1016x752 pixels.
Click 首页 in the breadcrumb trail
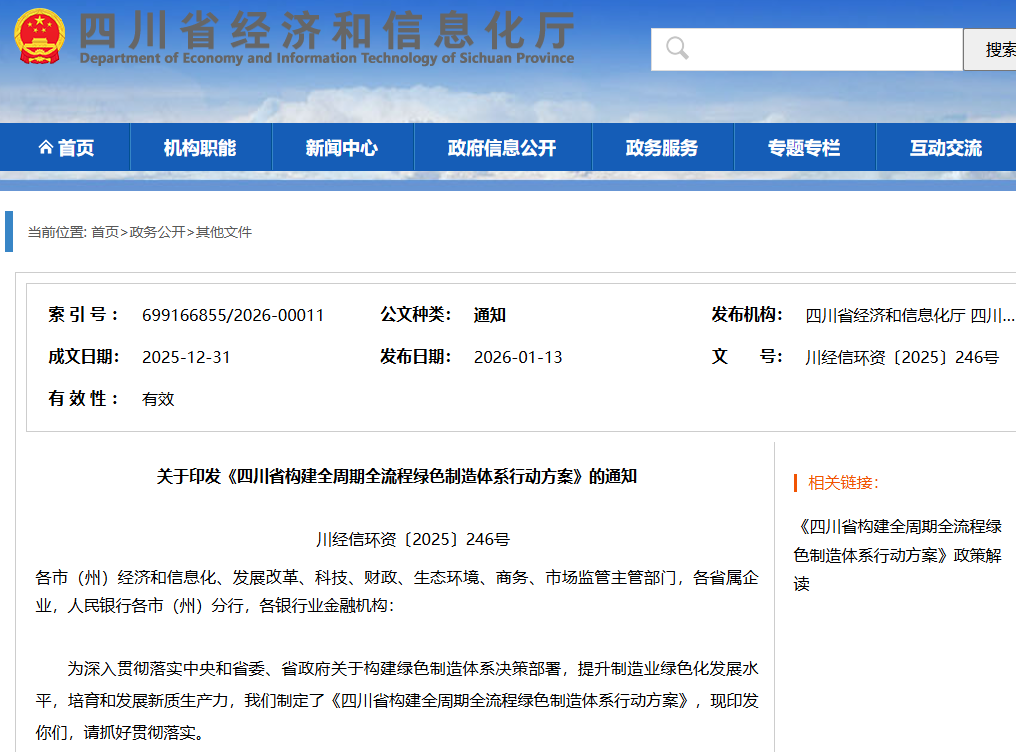pyautogui.click(x=105, y=232)
